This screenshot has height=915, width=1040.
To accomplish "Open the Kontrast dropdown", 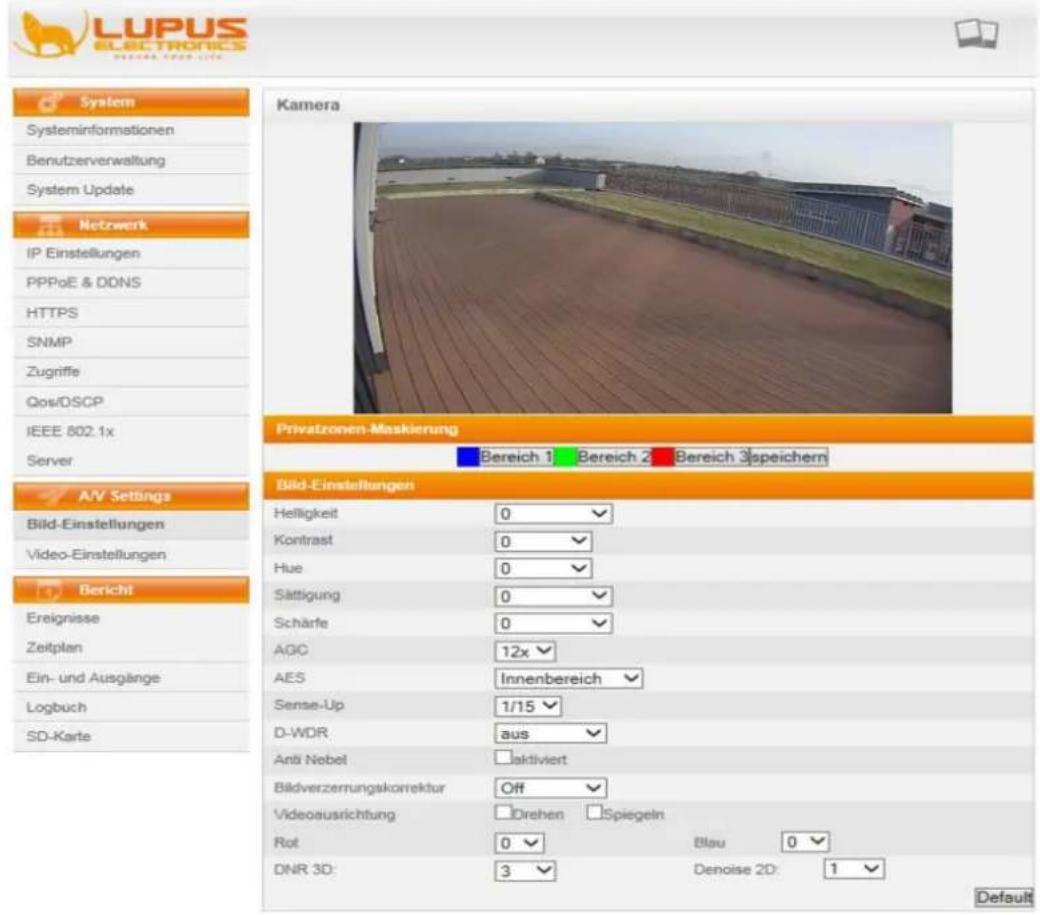I will [x=543, y=542].
